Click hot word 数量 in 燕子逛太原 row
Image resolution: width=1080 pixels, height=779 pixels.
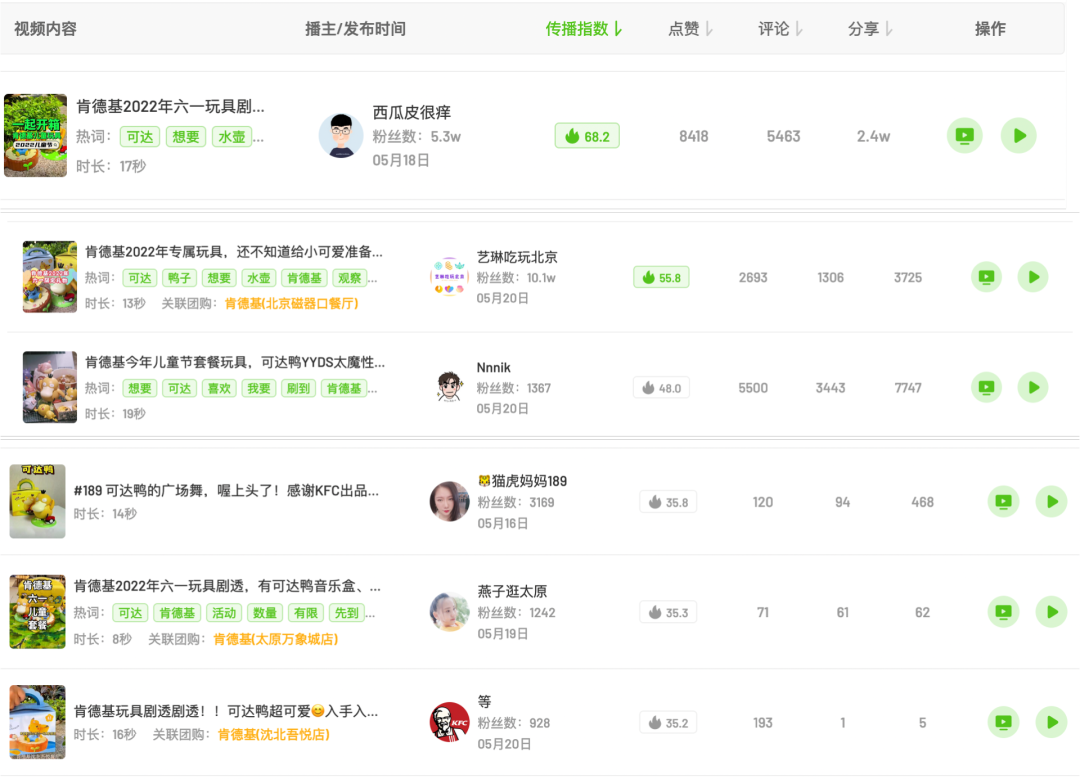tap(264, 613)
